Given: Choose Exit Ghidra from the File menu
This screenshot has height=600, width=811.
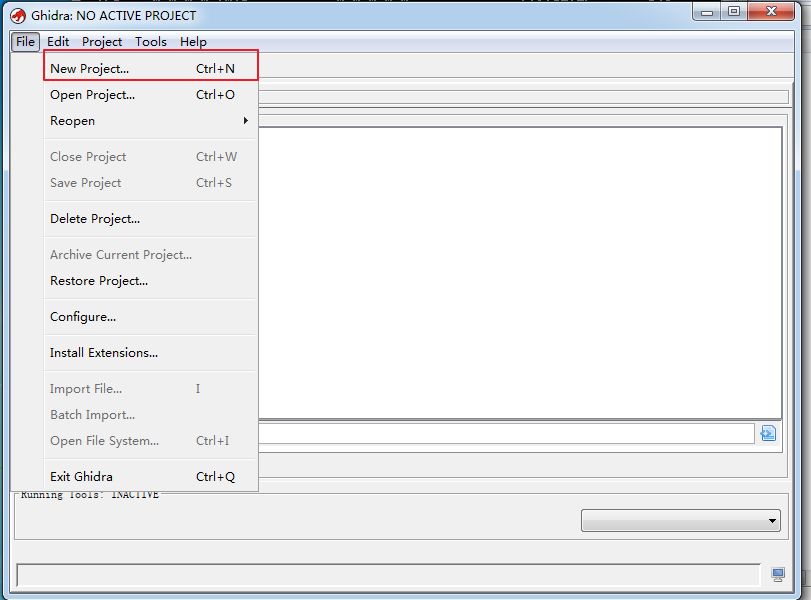Looking at the screenshot, I should pos(151,477).
